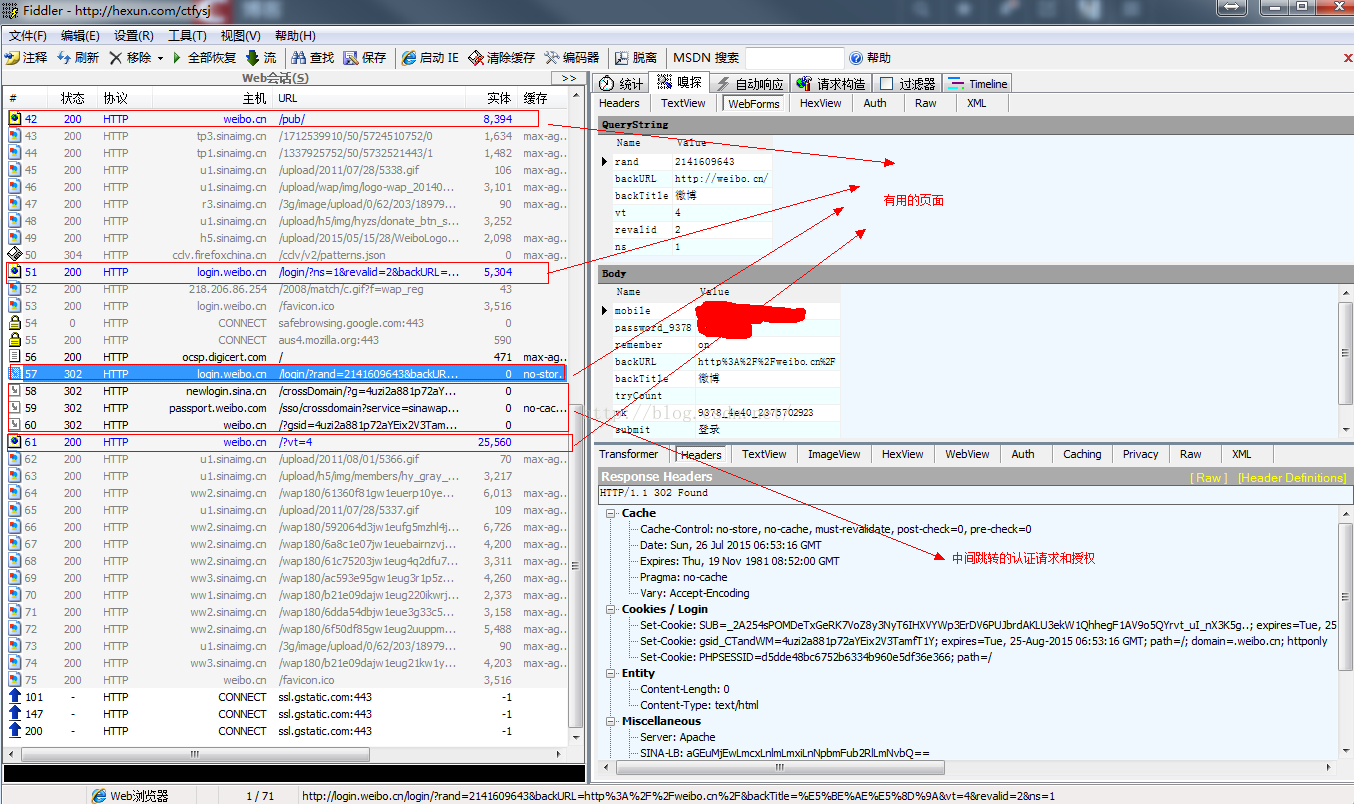Click 全部恢复 resume all icon

tap(177, 58)
